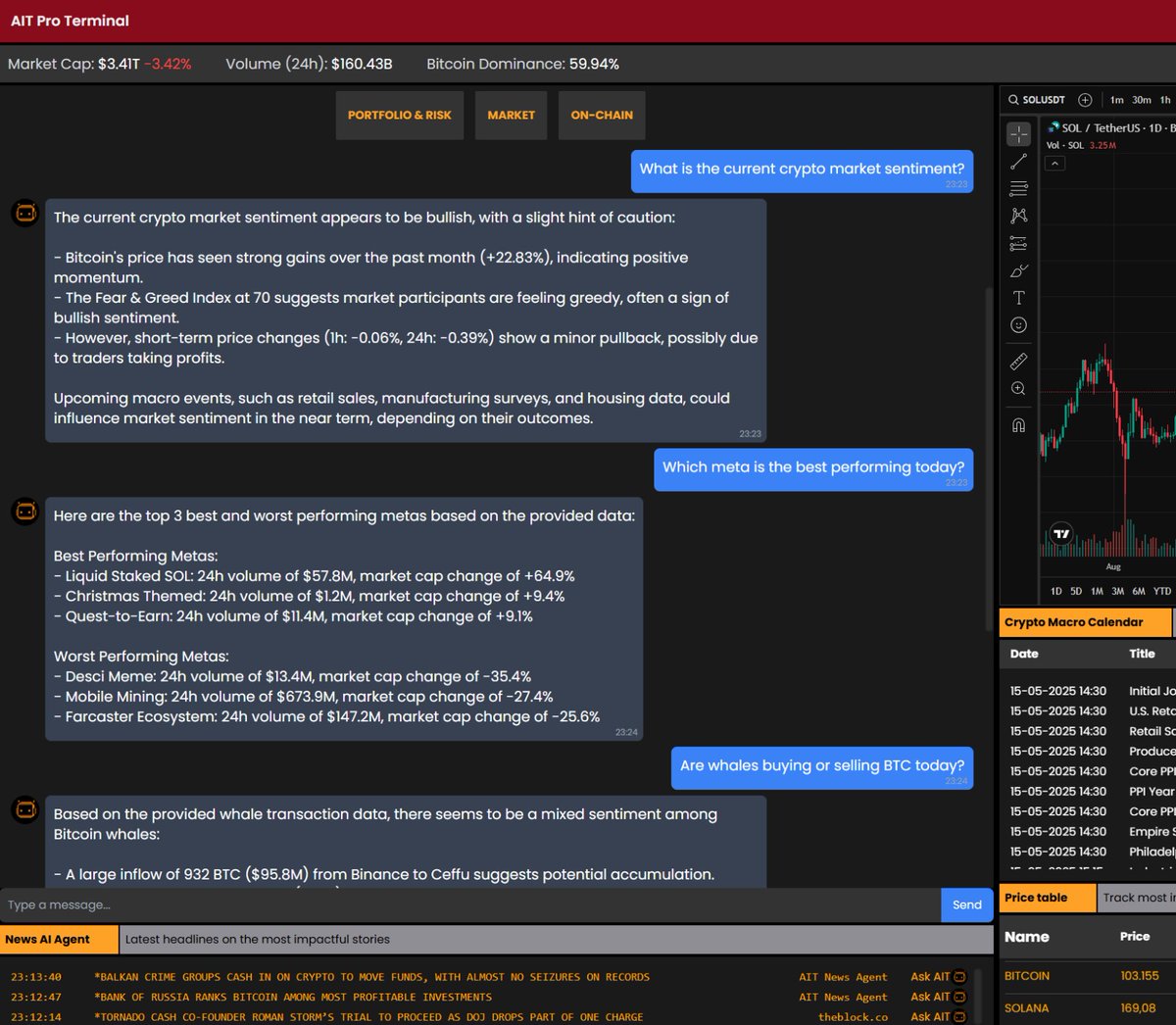Click Ask AIT for Balkan crime headline

click(938, 977)
